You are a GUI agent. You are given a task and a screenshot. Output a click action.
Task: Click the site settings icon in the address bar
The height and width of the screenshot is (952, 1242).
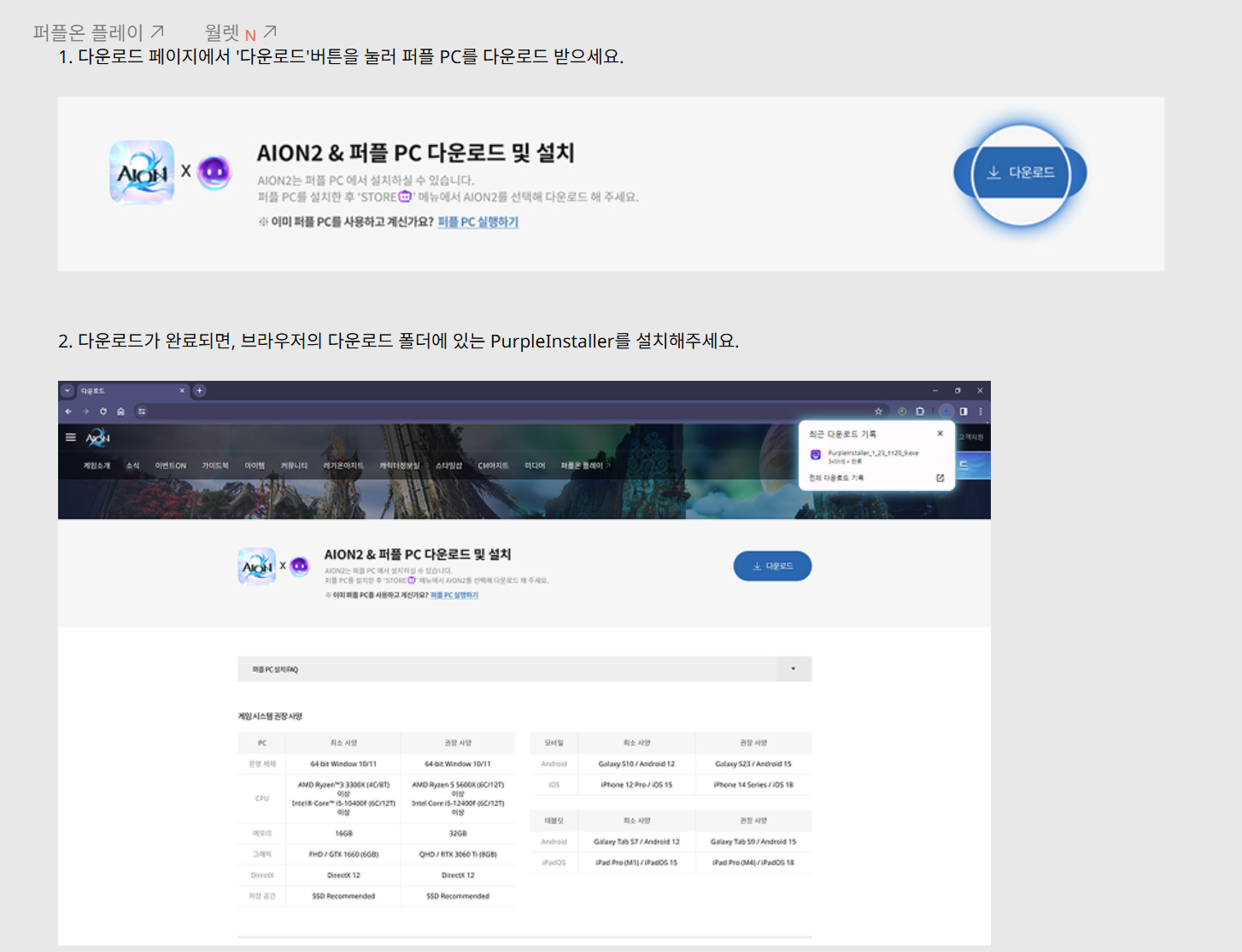(142, 412)
